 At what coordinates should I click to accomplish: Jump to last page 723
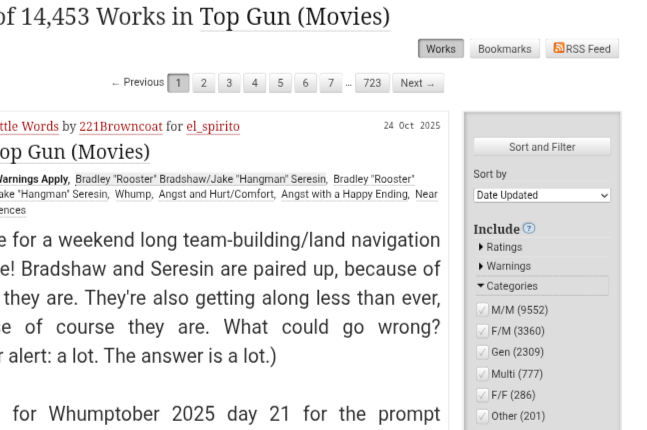pyautogui.click(x=372, y=83)
